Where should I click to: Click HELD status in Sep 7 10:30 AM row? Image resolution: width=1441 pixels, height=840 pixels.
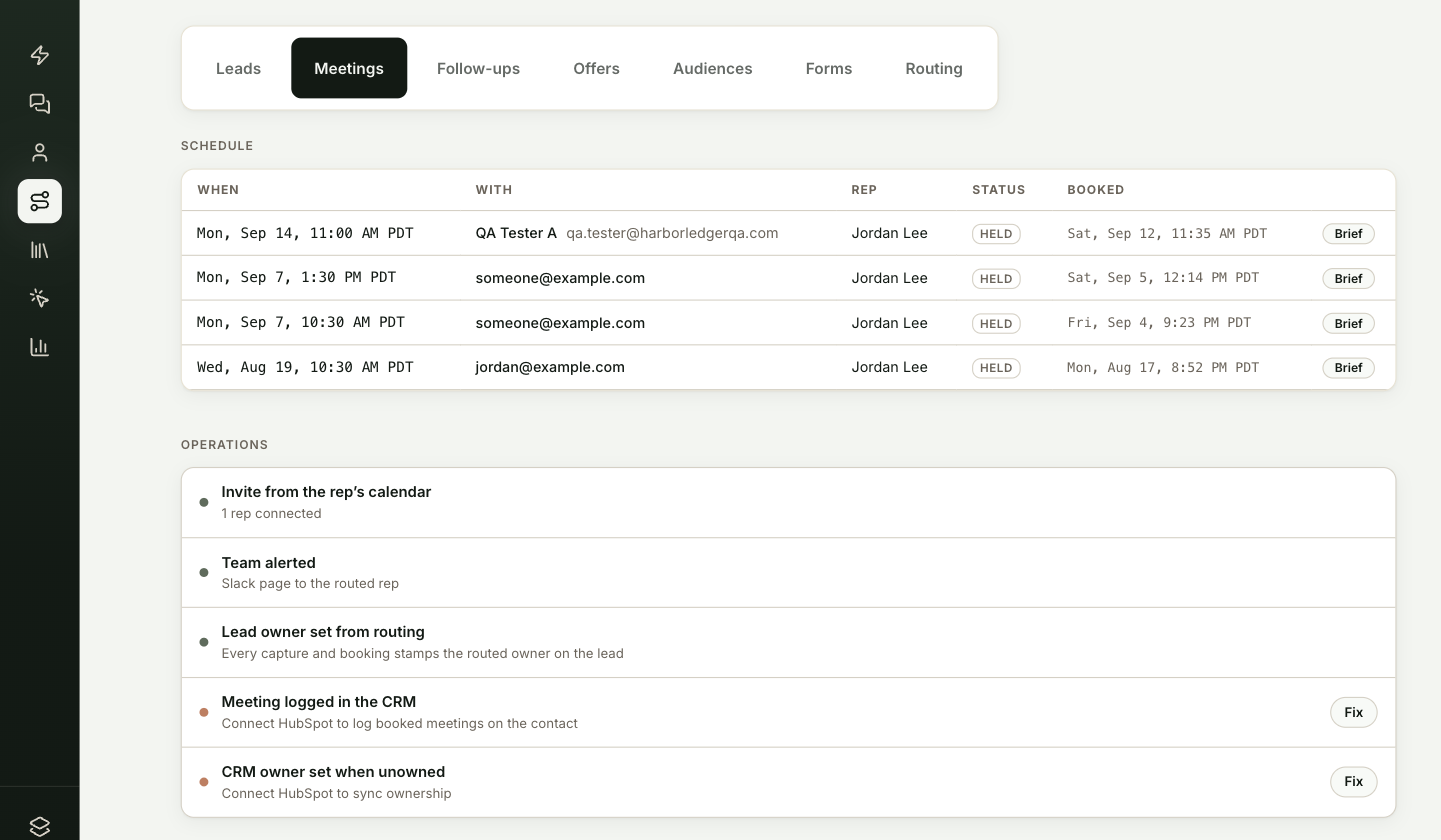click(x=996, y=323)
